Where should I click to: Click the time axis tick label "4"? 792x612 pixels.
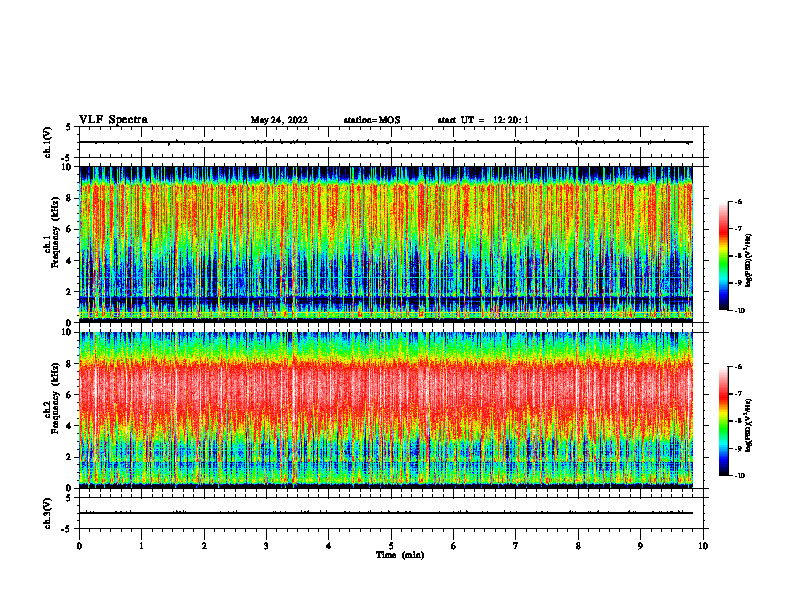pos(329,546)
